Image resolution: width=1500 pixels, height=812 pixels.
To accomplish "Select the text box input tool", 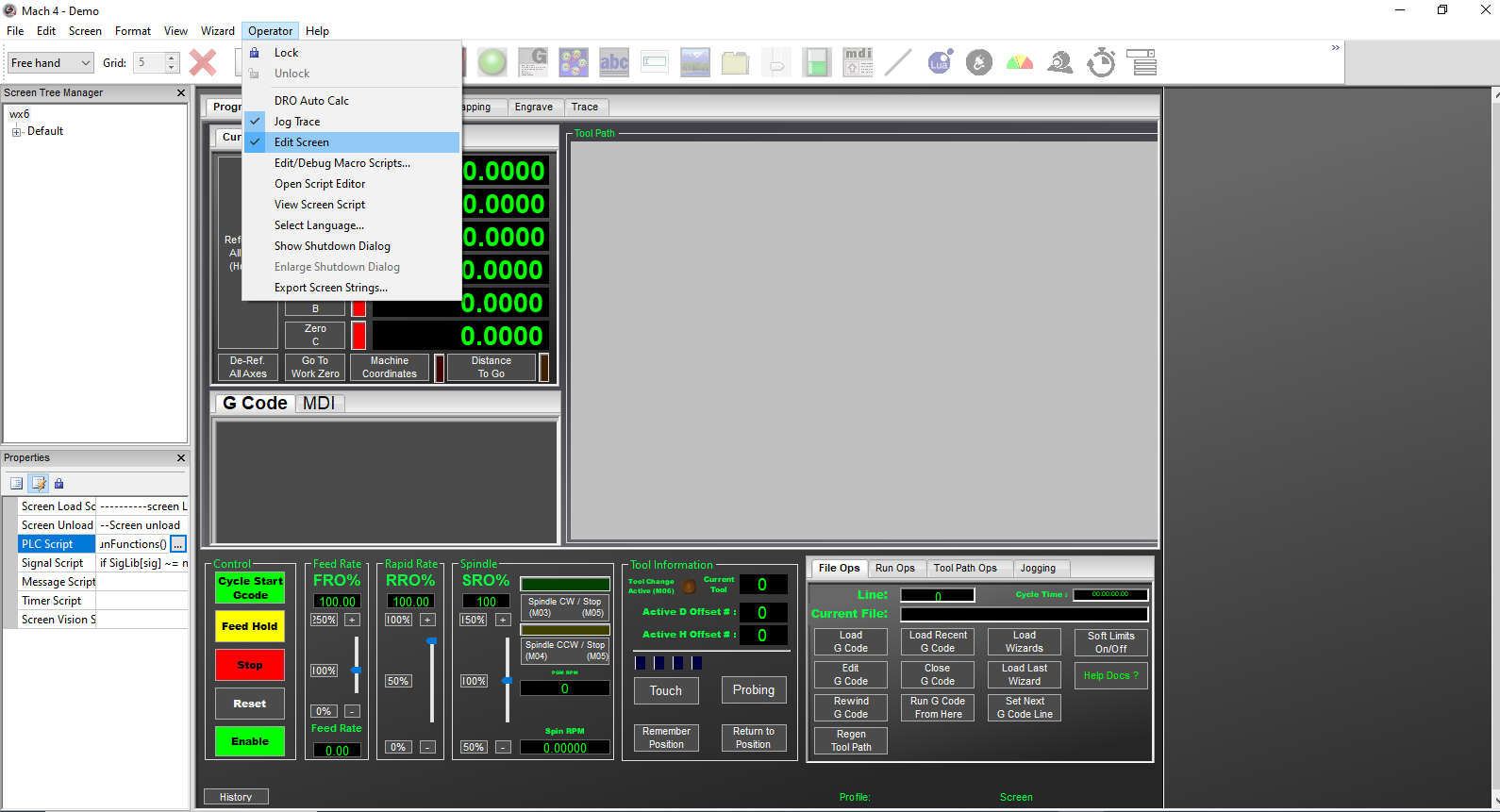I will point(655,63).
